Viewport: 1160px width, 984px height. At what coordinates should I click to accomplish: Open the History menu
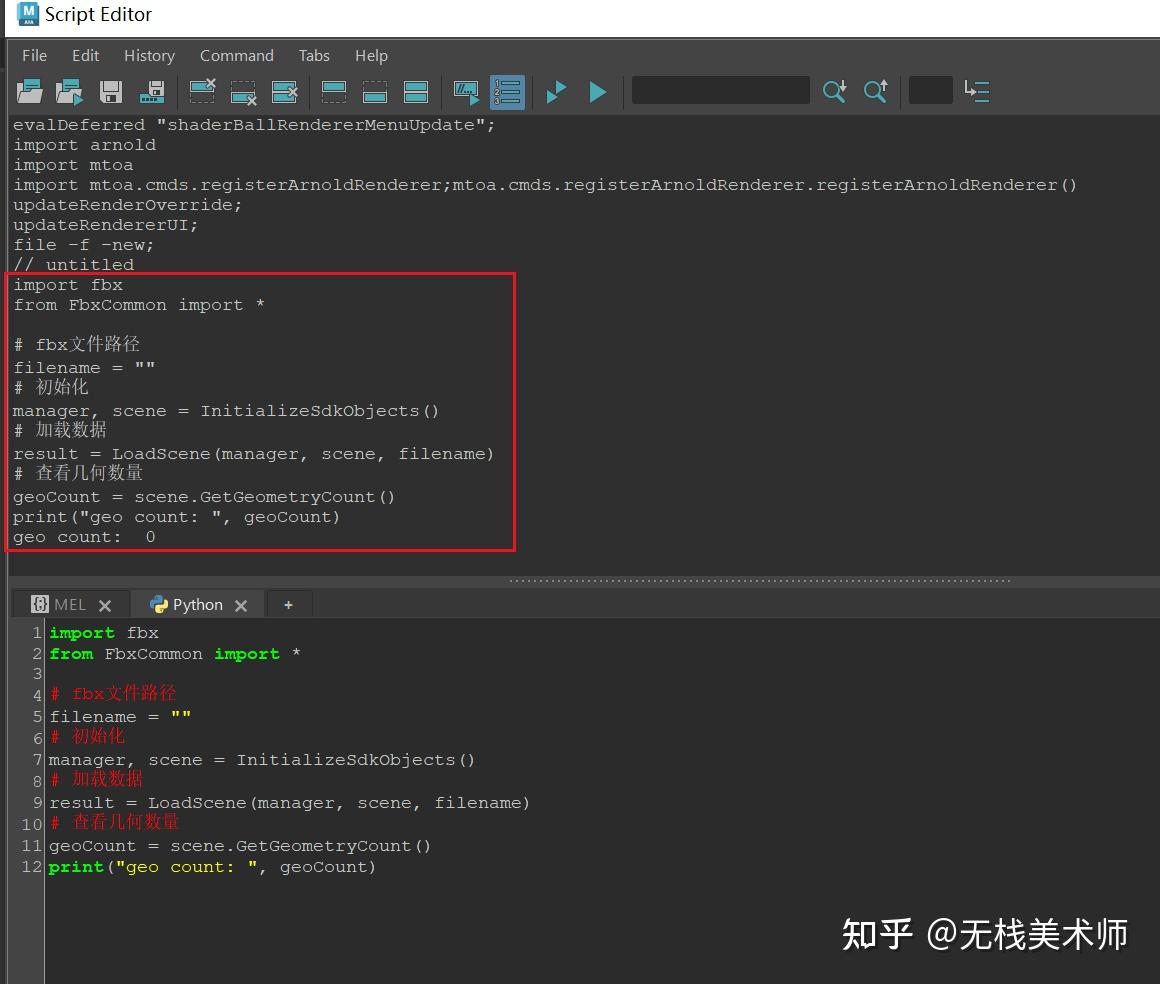(149, 56)
